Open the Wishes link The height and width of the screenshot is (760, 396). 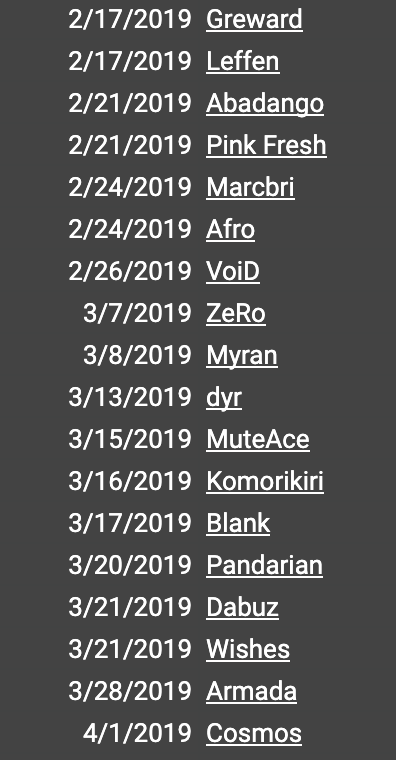[x=248, y=649]
